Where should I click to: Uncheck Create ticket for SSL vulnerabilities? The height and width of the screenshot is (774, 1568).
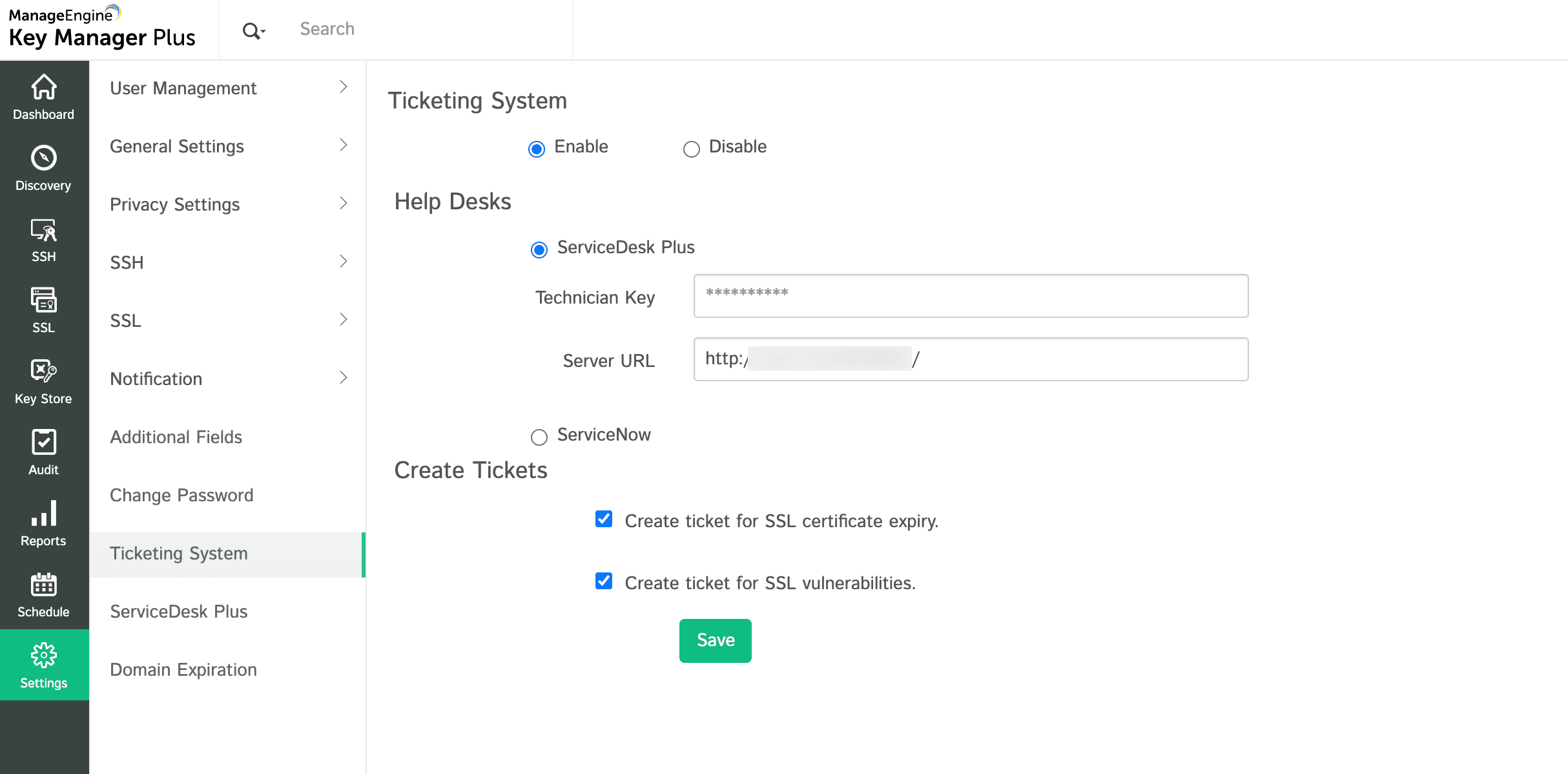coord(604,581)
